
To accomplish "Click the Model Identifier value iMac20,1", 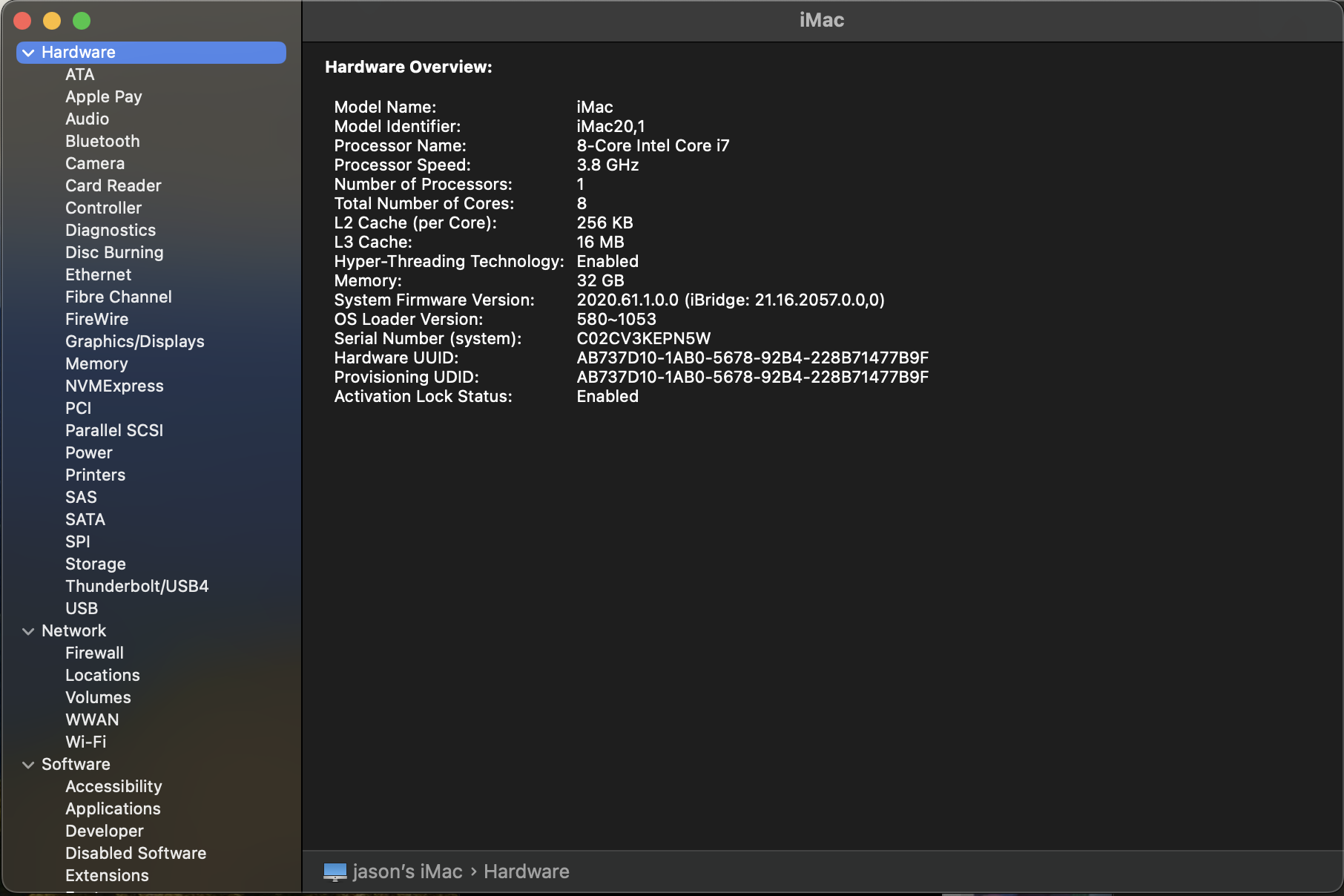I will pos(611,127).
